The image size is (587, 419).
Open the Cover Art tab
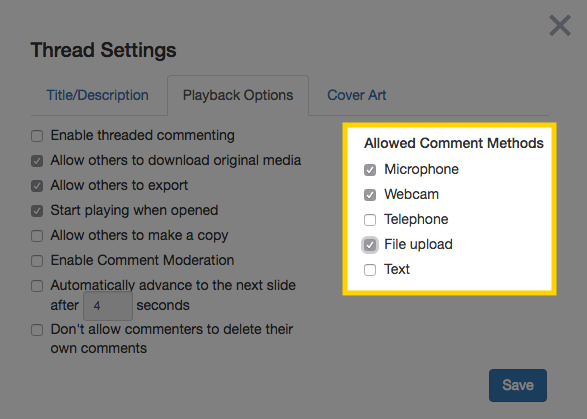(x=356, y=95)
